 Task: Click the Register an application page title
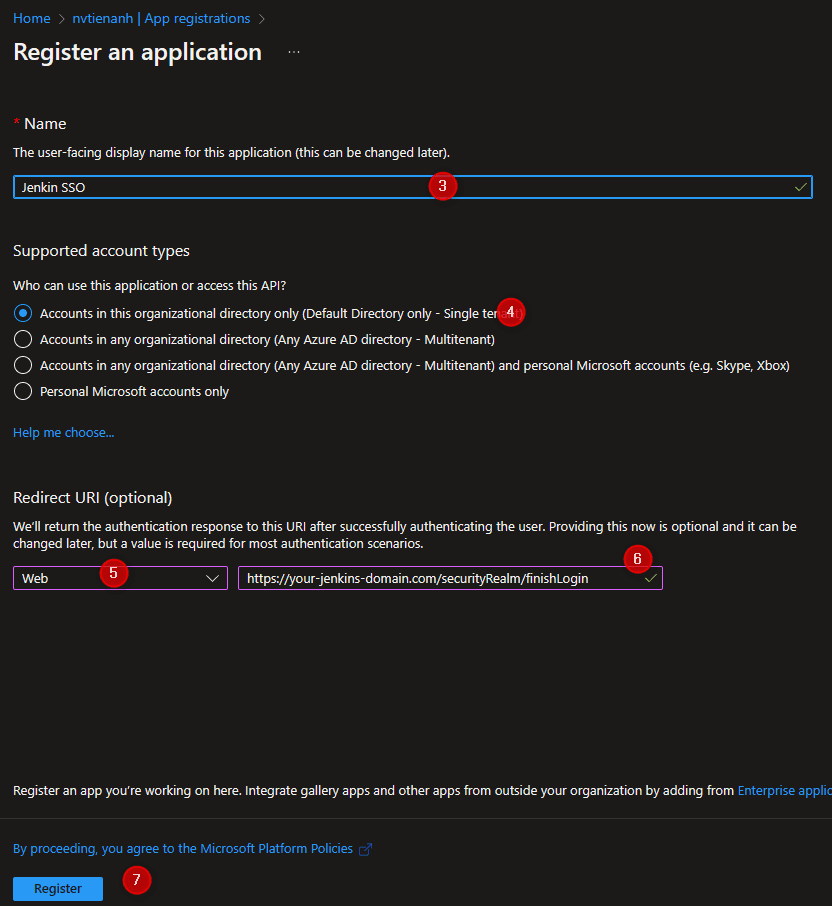click(138, 52)
